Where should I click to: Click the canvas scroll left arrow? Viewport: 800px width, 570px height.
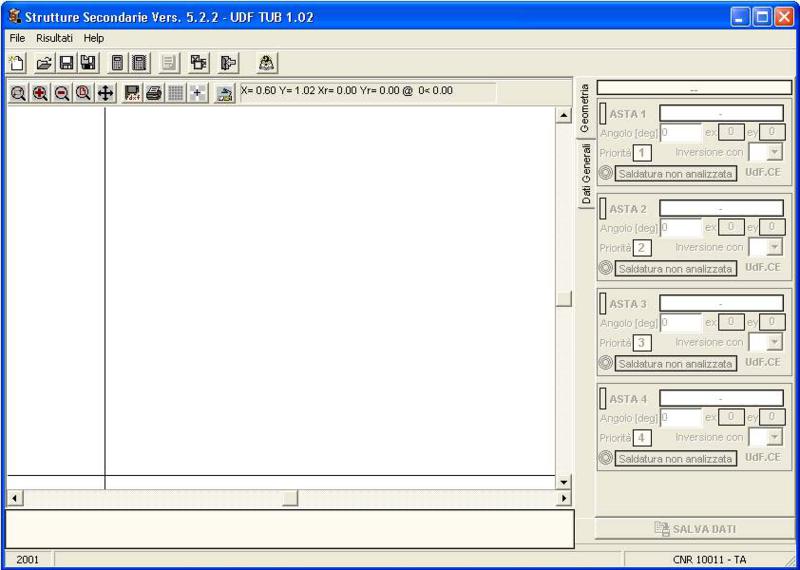point(15,498)
